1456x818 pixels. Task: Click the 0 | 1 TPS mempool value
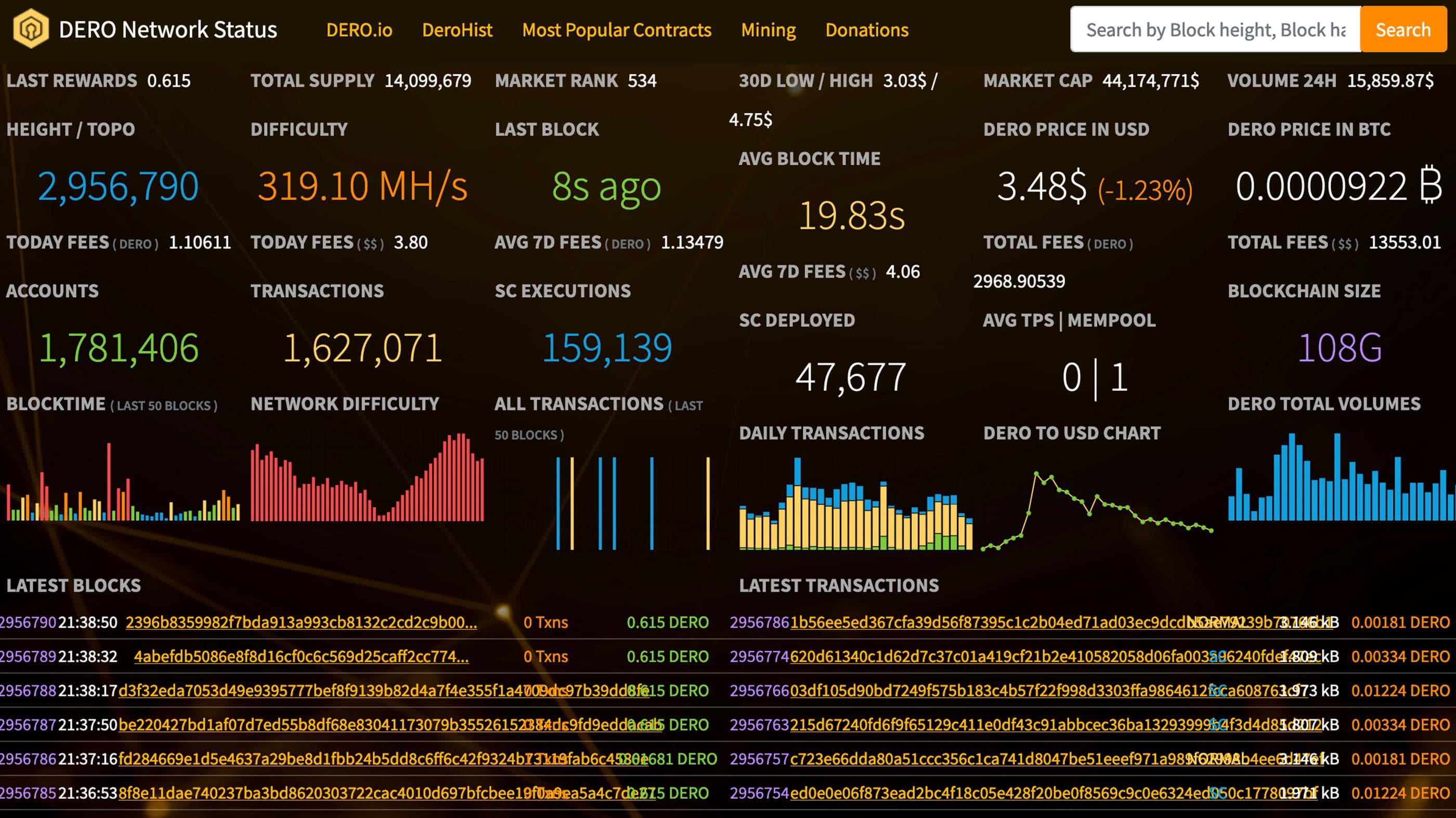1096,378
